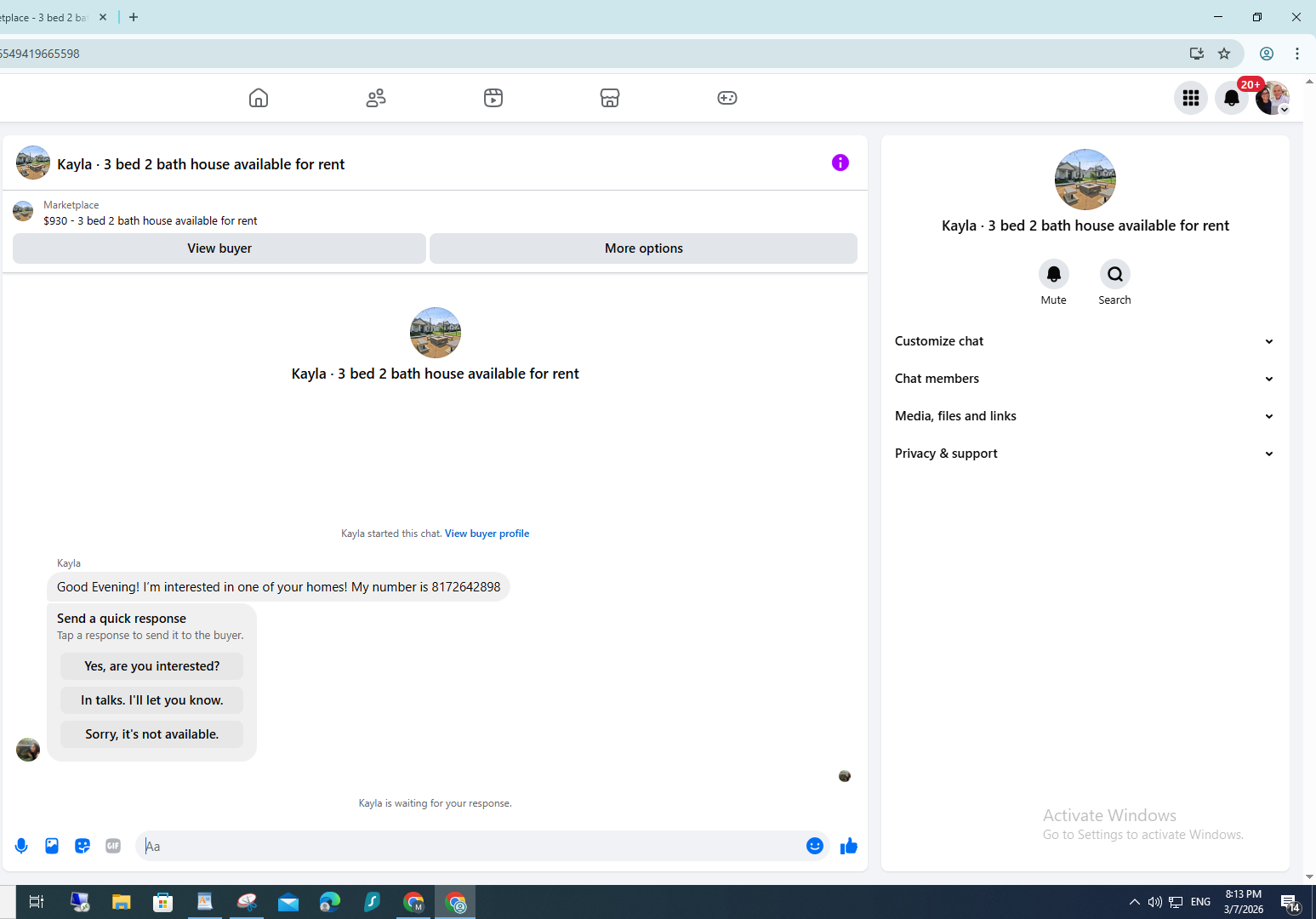Open Task View on the taskbar
The image size is (1316, 919).
click(x=37, y=902)
